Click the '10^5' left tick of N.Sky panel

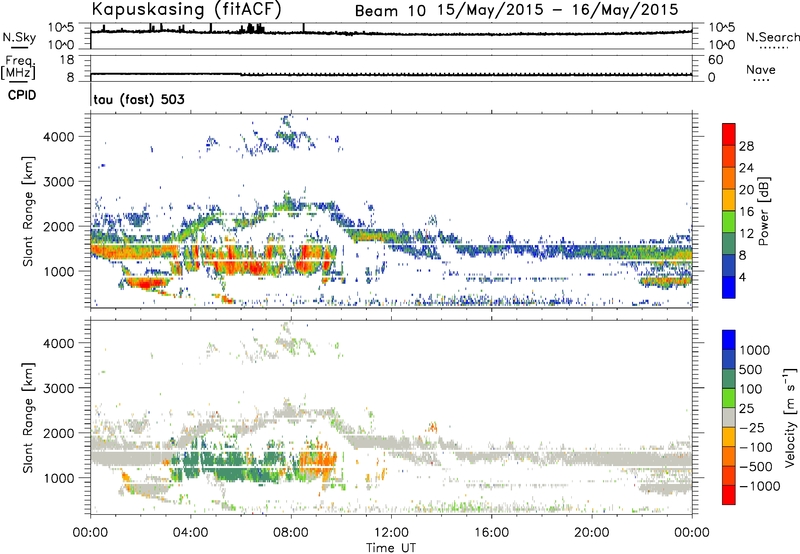61,27
